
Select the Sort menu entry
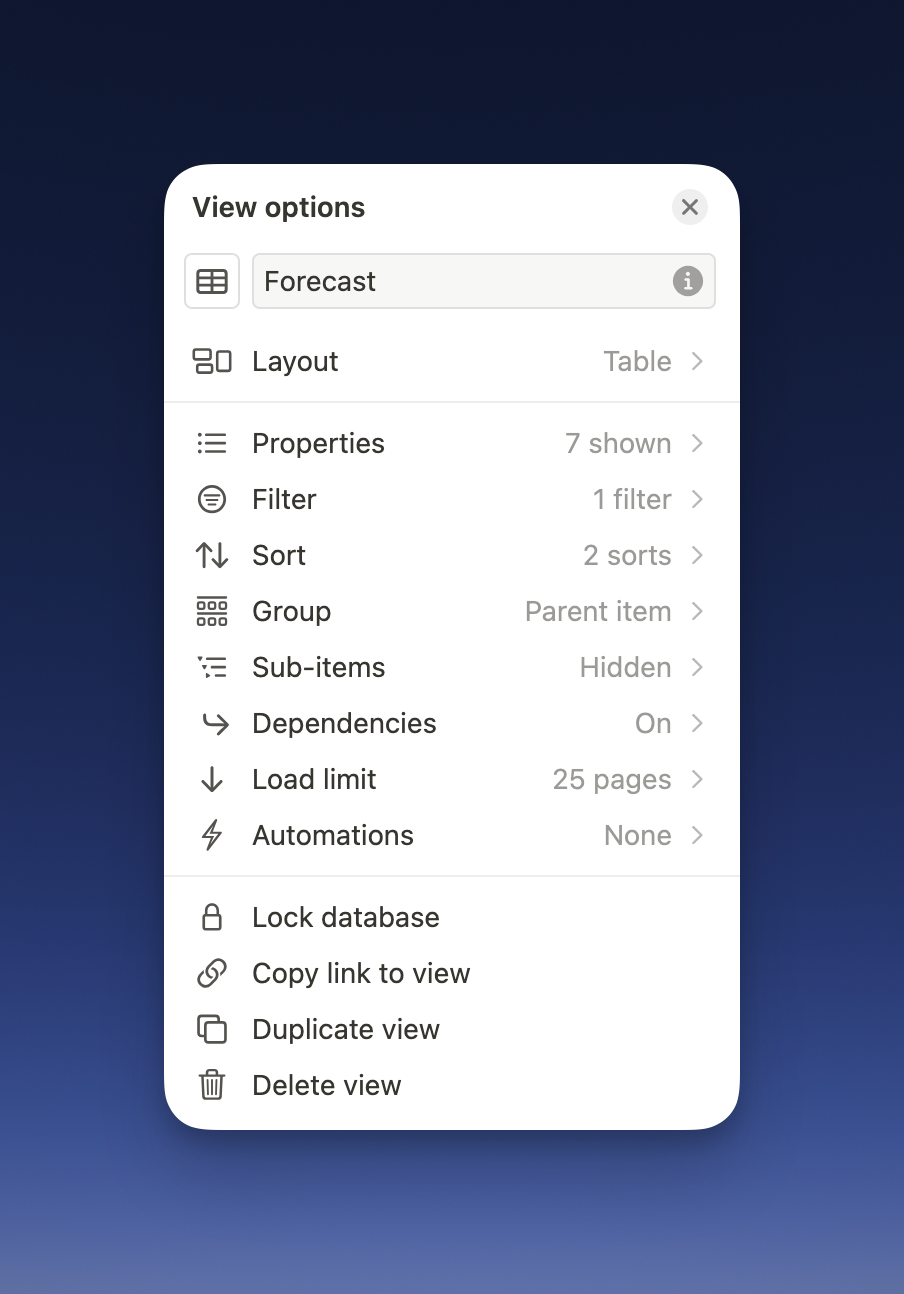point(279,555)
